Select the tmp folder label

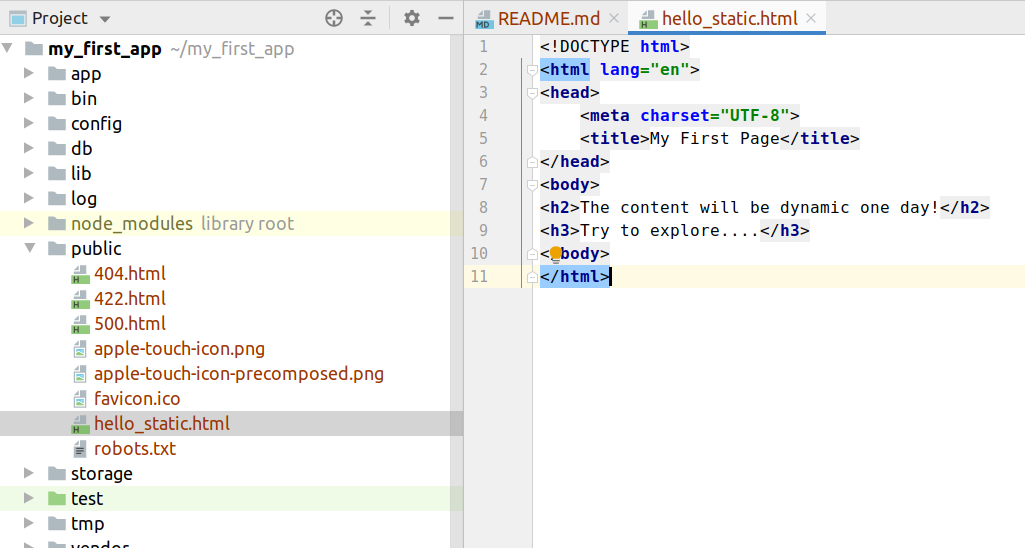pos(88,524)
